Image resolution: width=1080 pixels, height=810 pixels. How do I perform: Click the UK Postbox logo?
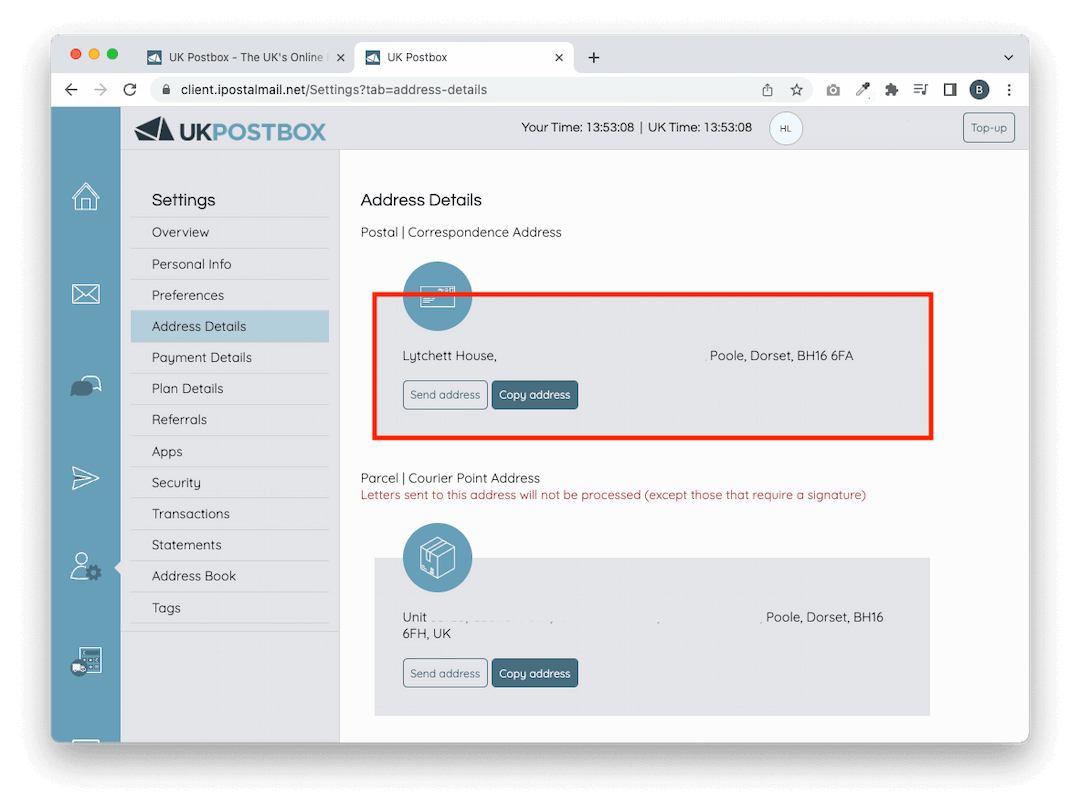tap(230, 129)
